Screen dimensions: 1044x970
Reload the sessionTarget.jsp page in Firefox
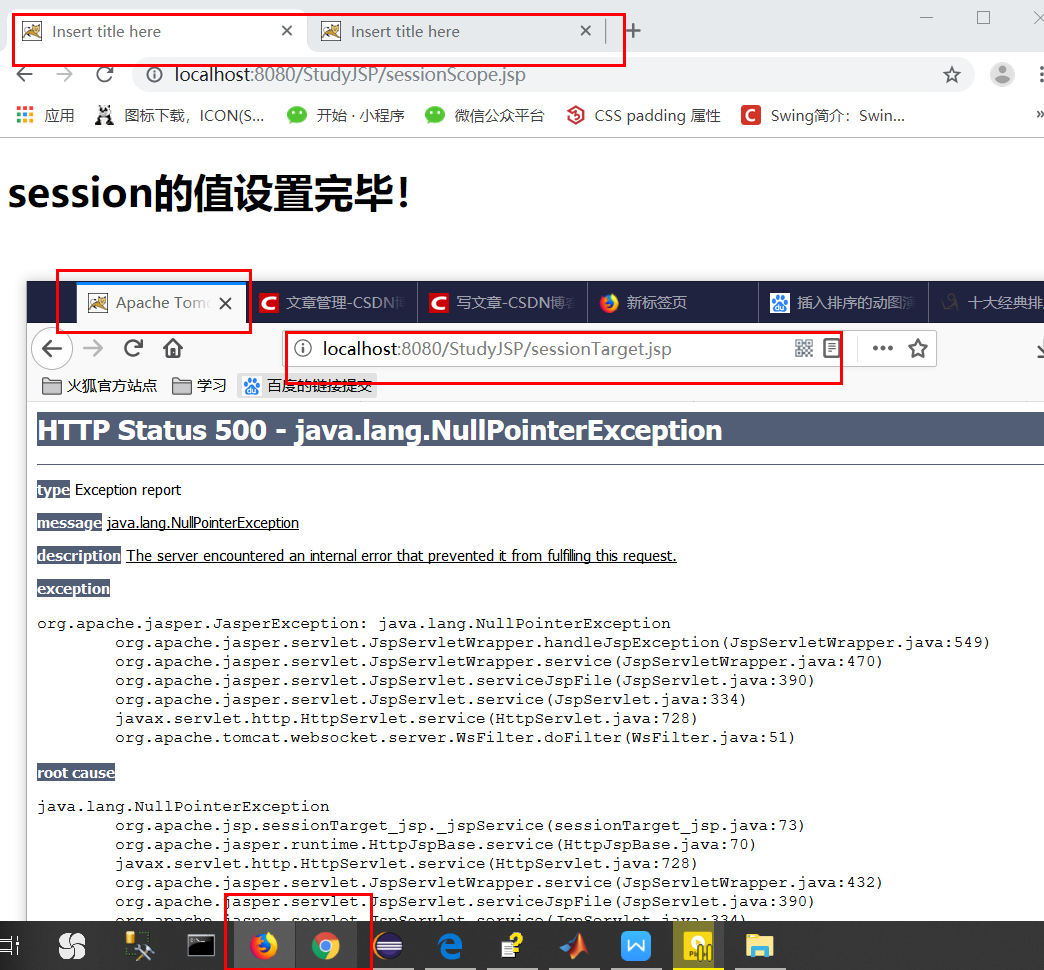coord(134,348)
